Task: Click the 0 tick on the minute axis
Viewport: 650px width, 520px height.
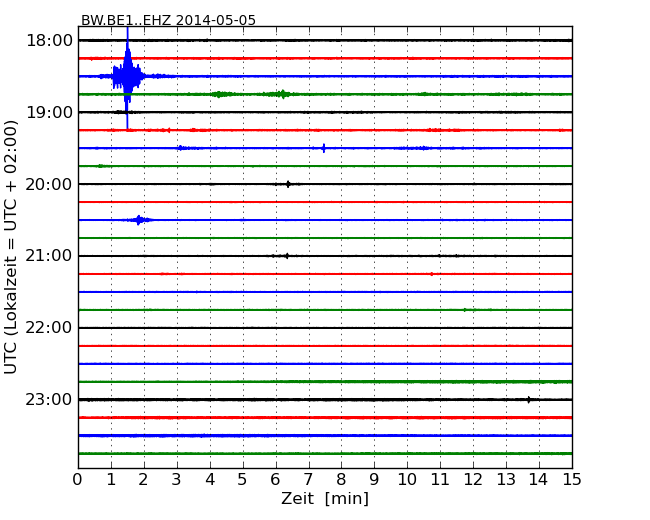Action: tap(78, 480)
